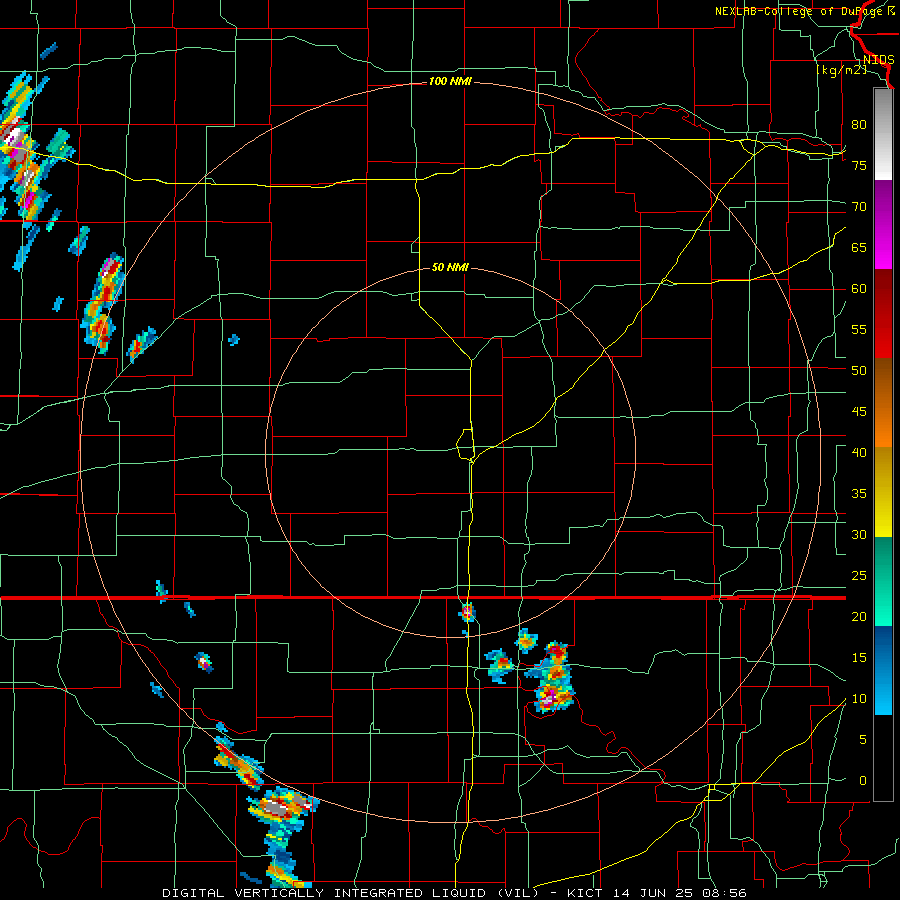Image resolution: width=900 pixels, height=900 pixels.
Task: Click the [kg/m2] unit label
Action: [x=841, y=70]
